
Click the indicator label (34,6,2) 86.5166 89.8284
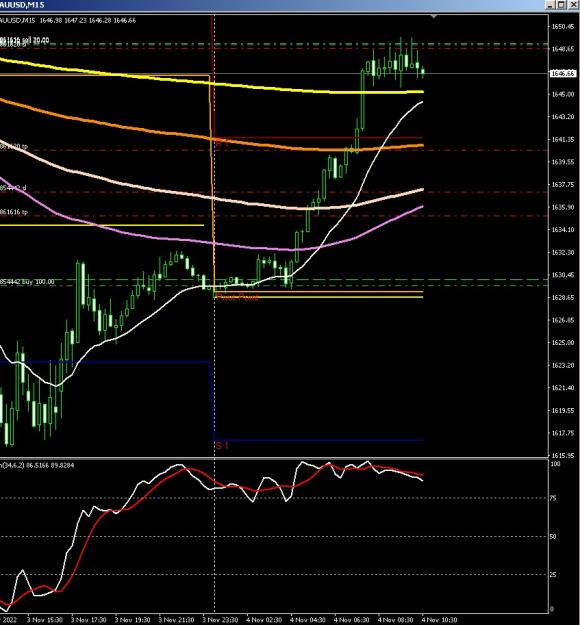click(x=38, y=465)
